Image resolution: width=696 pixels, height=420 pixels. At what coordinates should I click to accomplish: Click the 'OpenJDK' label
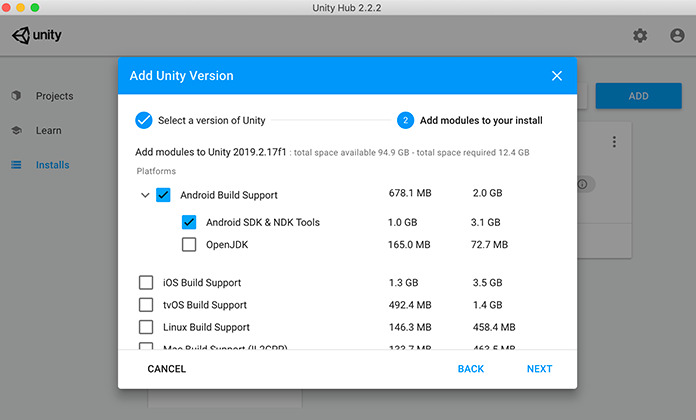(227, 245)
